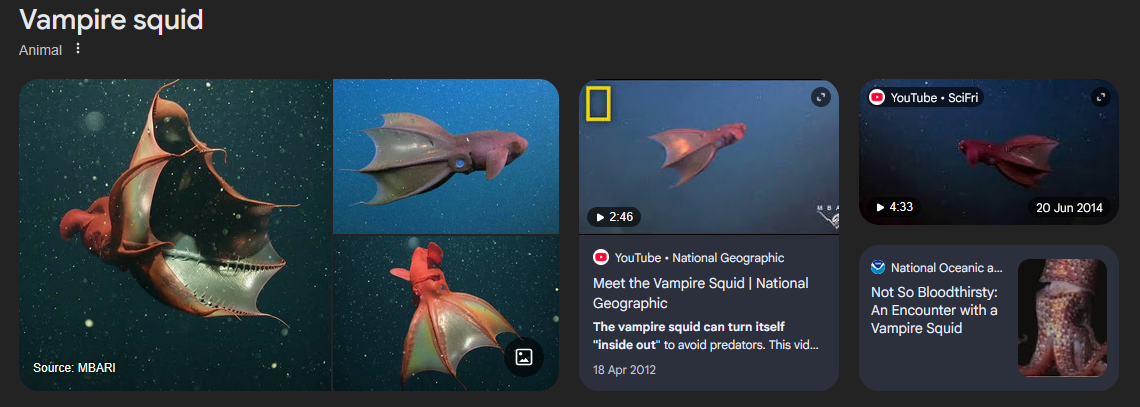Click the YouTube icon beside National Geographic
1140x407 pixels.
[601, 257]
